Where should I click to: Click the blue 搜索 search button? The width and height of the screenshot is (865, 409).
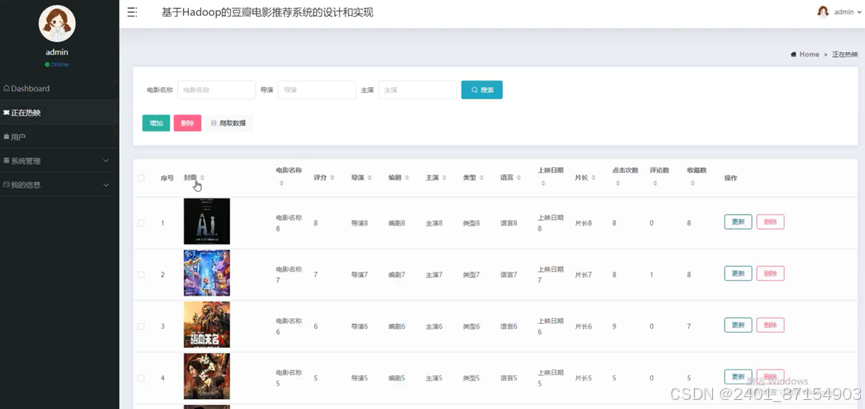[x=482, y=89]
